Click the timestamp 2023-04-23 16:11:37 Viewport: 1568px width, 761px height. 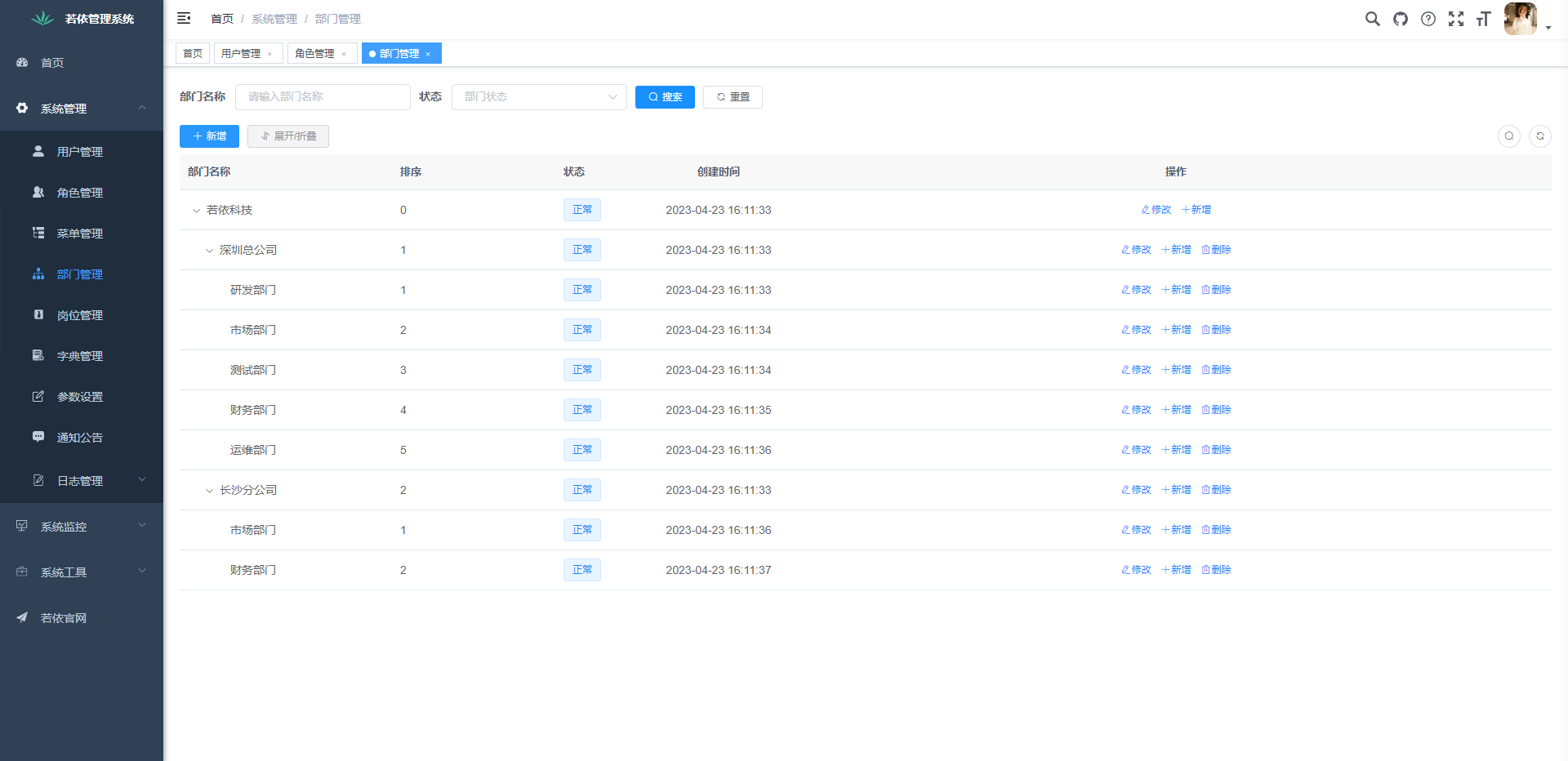click(719, 570)
